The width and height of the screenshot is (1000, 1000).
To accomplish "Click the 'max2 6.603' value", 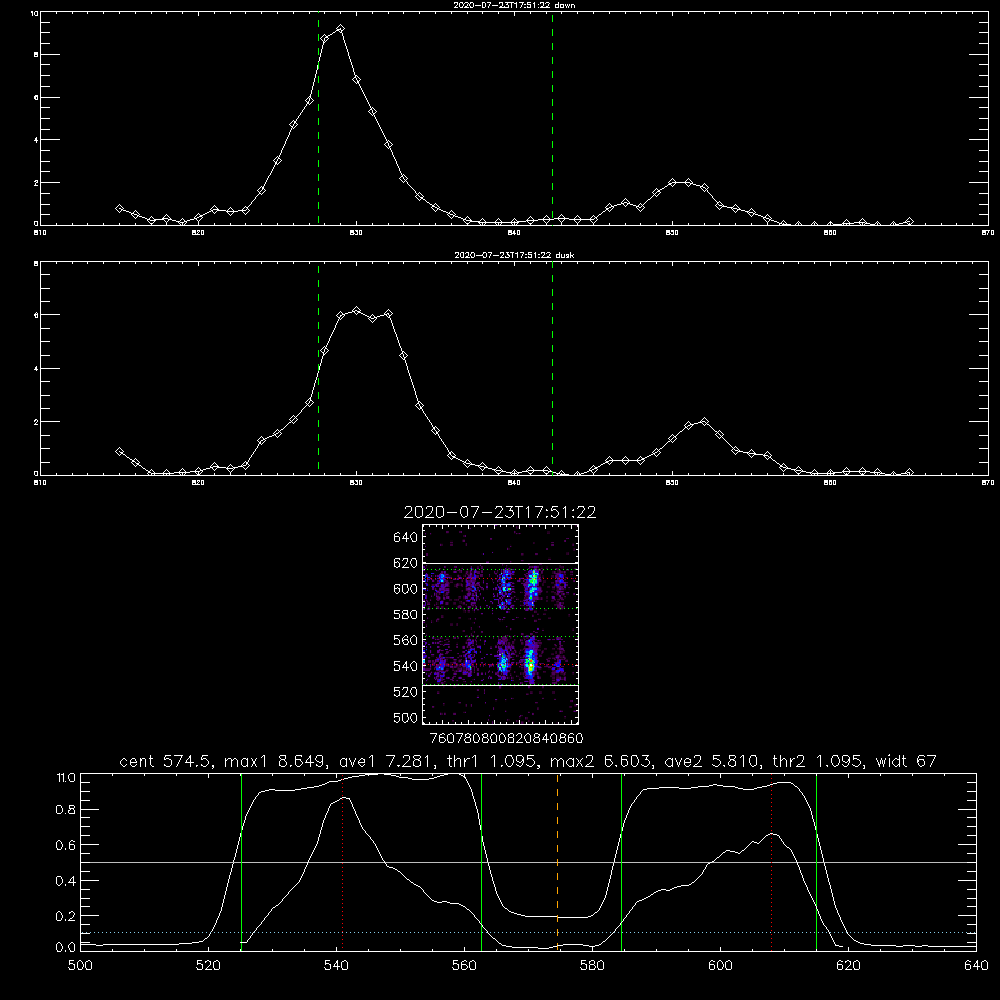I will pyautogui.click(x=601, y=761).
